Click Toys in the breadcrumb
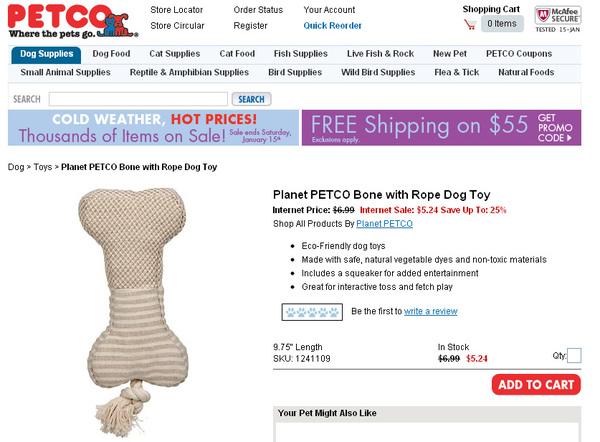This screenshot has height=442, width=600. click(43, 167)
